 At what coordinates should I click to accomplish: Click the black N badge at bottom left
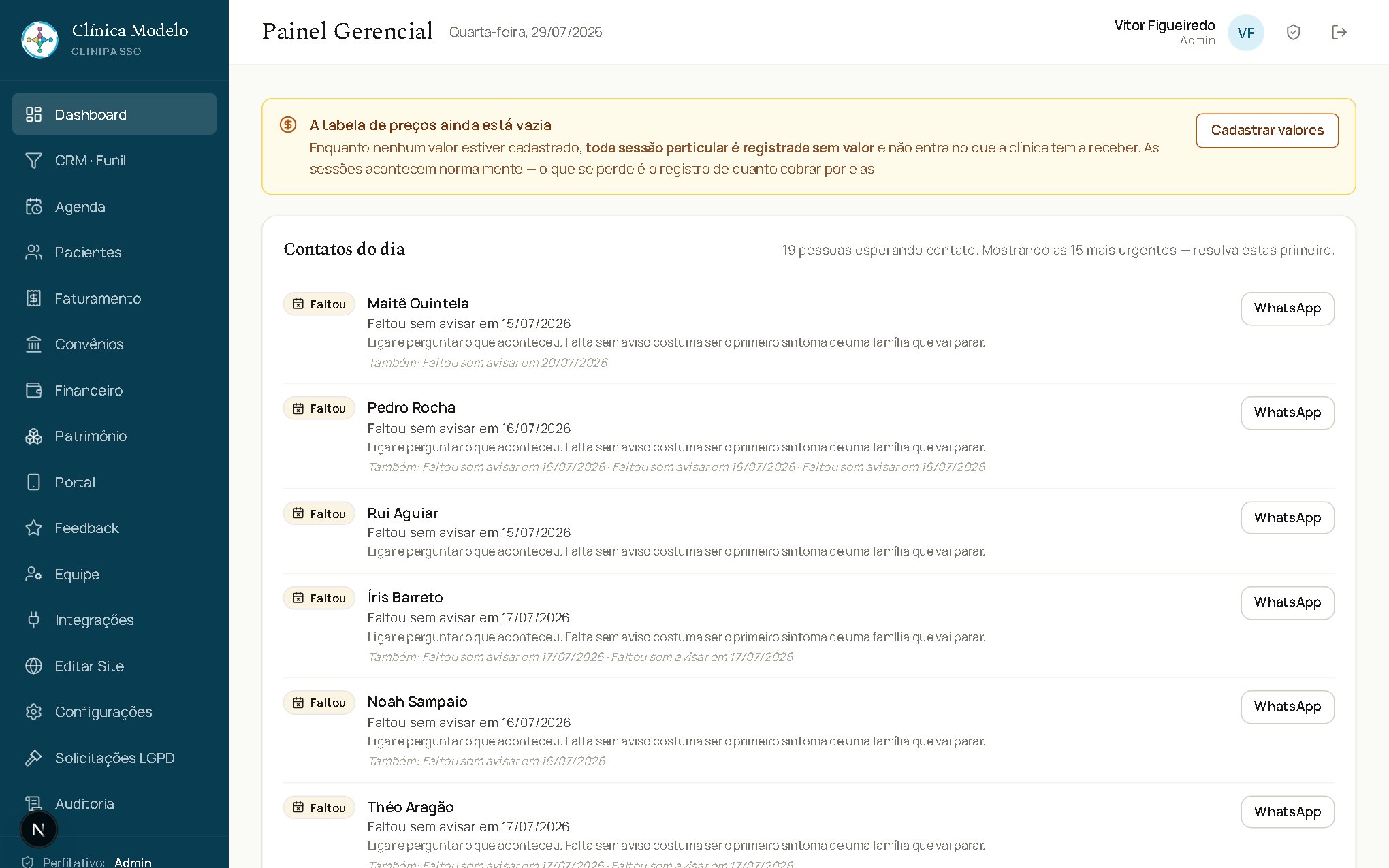coord(39,829)
